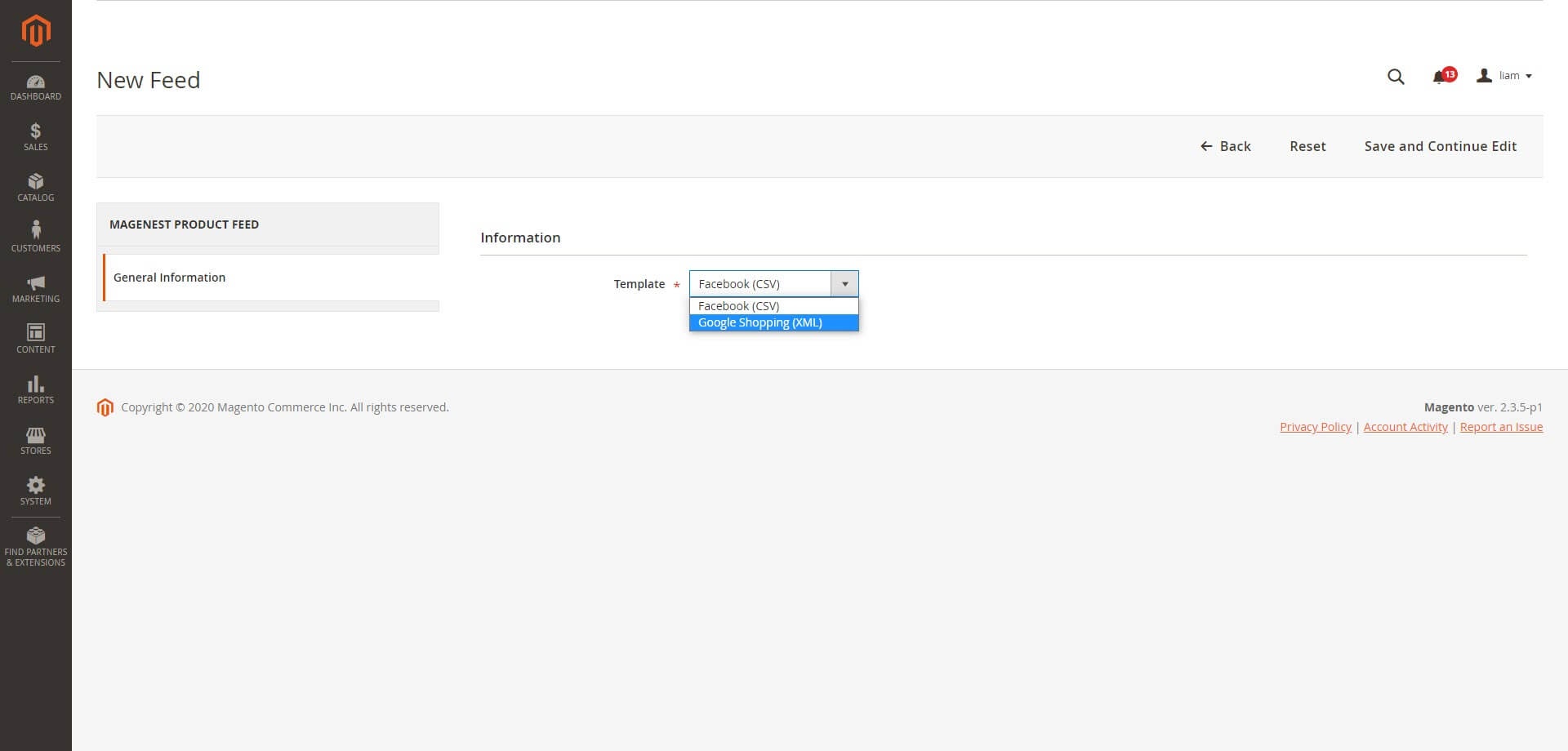Screen dimensions: 1568x751
Task: Choose Facebook (CSV) from the list
Action: 774,306
